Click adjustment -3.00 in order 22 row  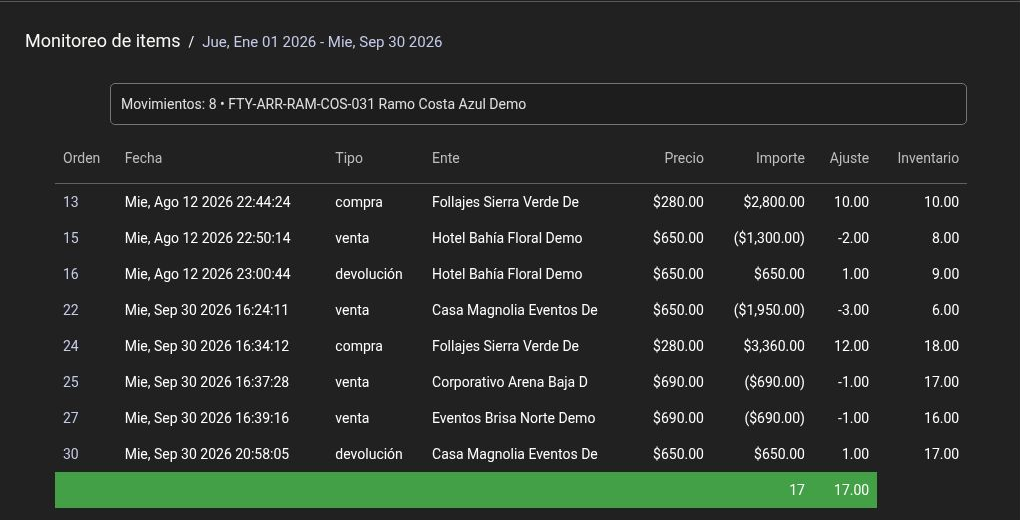tap(853, 310)
